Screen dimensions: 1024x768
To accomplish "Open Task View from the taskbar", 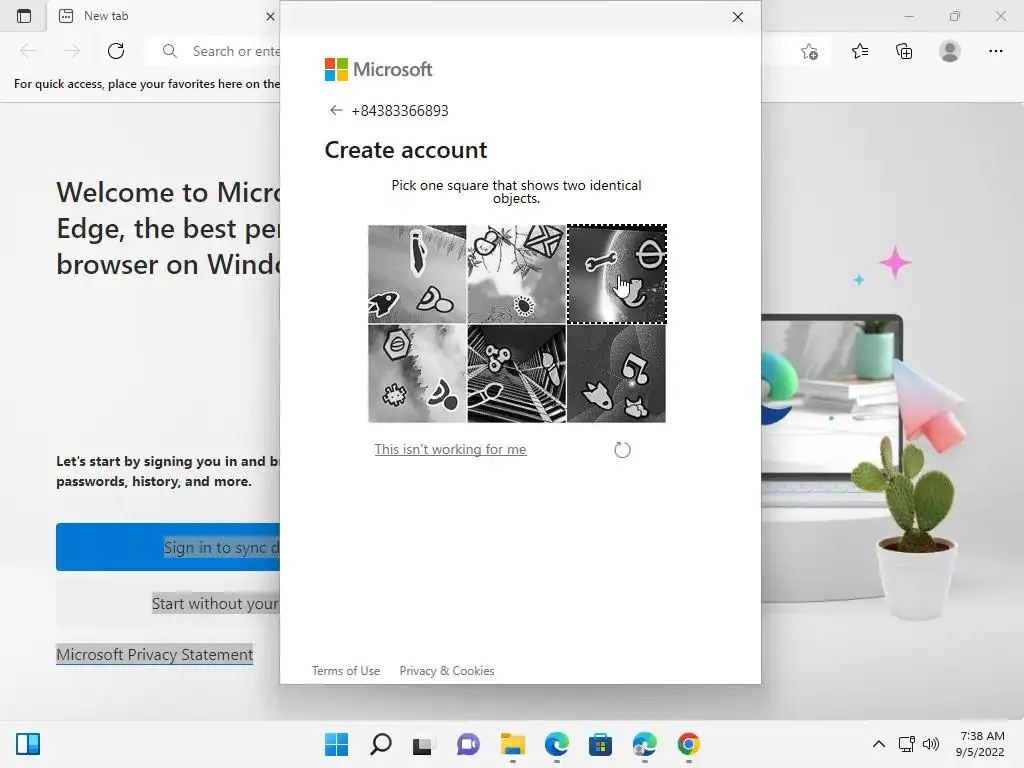I will click(423, 745).
